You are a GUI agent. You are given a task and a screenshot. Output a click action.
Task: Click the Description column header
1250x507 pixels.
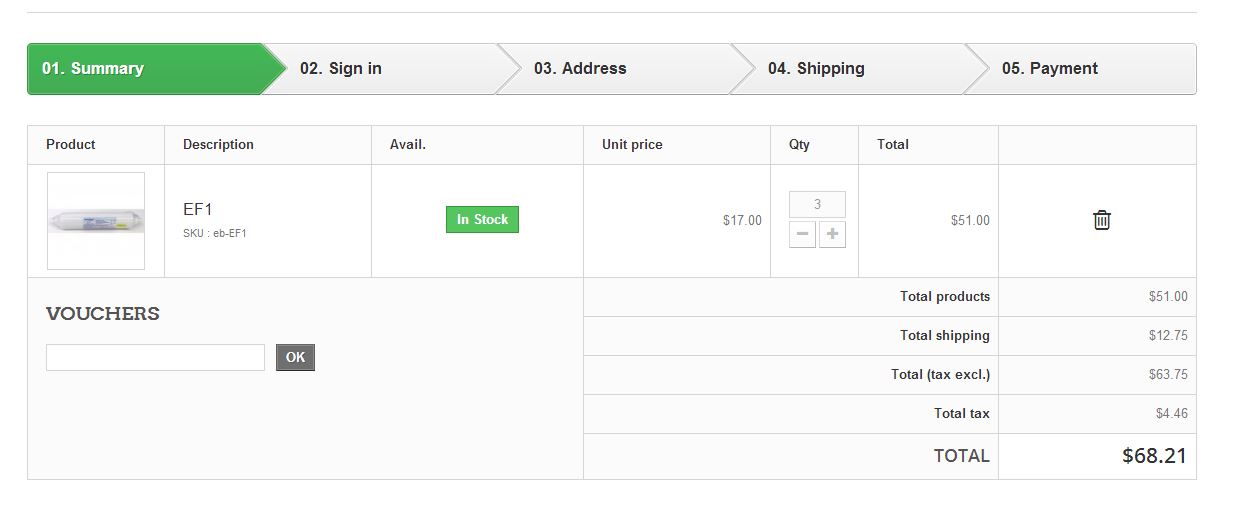click(x=218, y=145)
